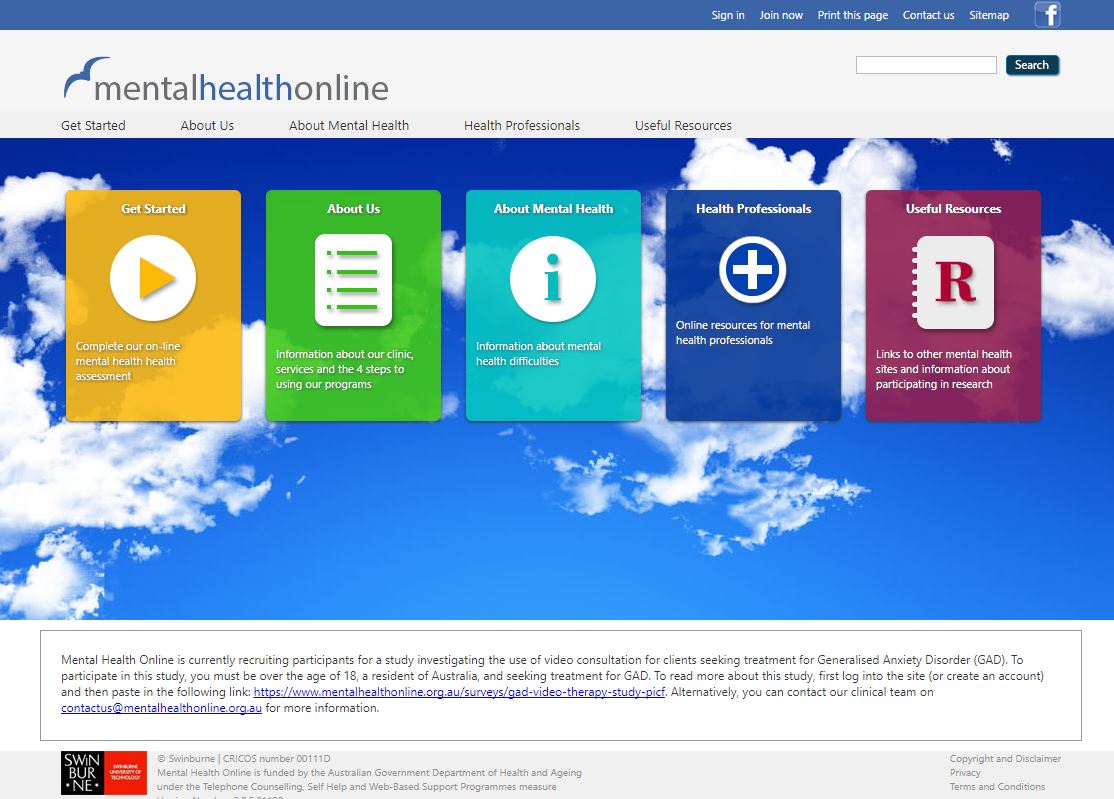This screenshot has width=1114, height=799.
Task: Click the teal information 'i' icon
Action: (553, 279)
